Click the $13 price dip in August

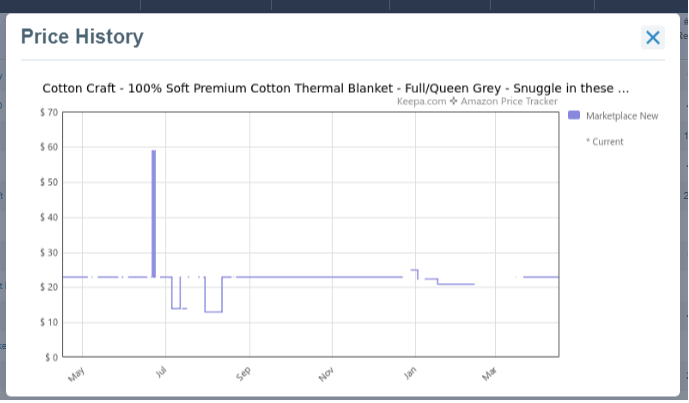pos(214,312)
